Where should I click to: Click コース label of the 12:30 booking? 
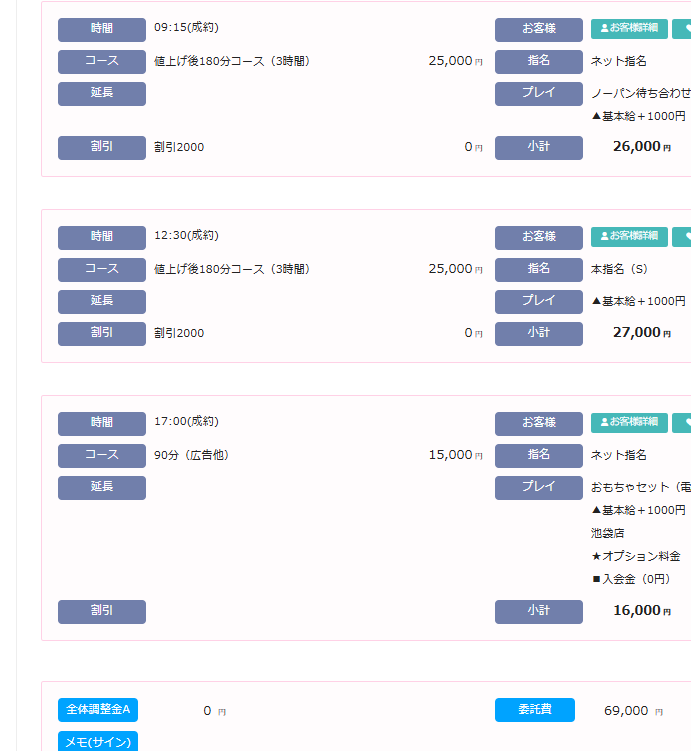point(102,269)
